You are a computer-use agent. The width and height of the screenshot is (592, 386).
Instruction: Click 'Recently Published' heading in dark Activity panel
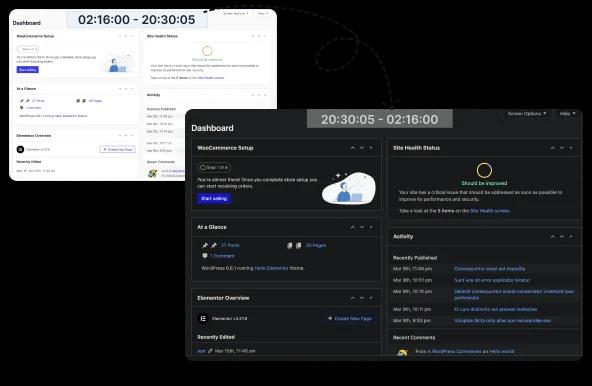[x=415, y=258]
